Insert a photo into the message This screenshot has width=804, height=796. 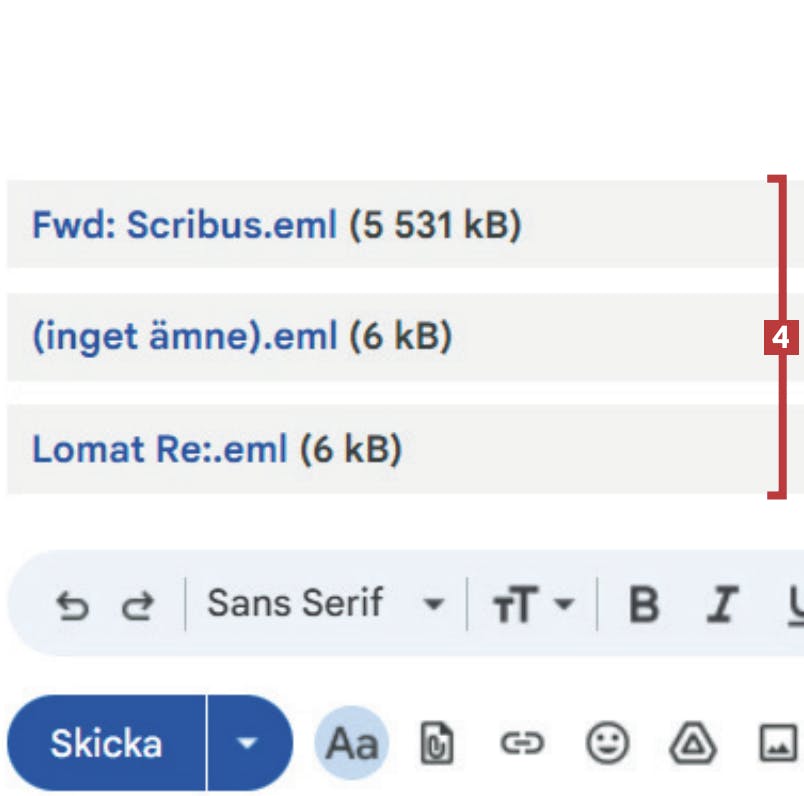coord(775,743)
